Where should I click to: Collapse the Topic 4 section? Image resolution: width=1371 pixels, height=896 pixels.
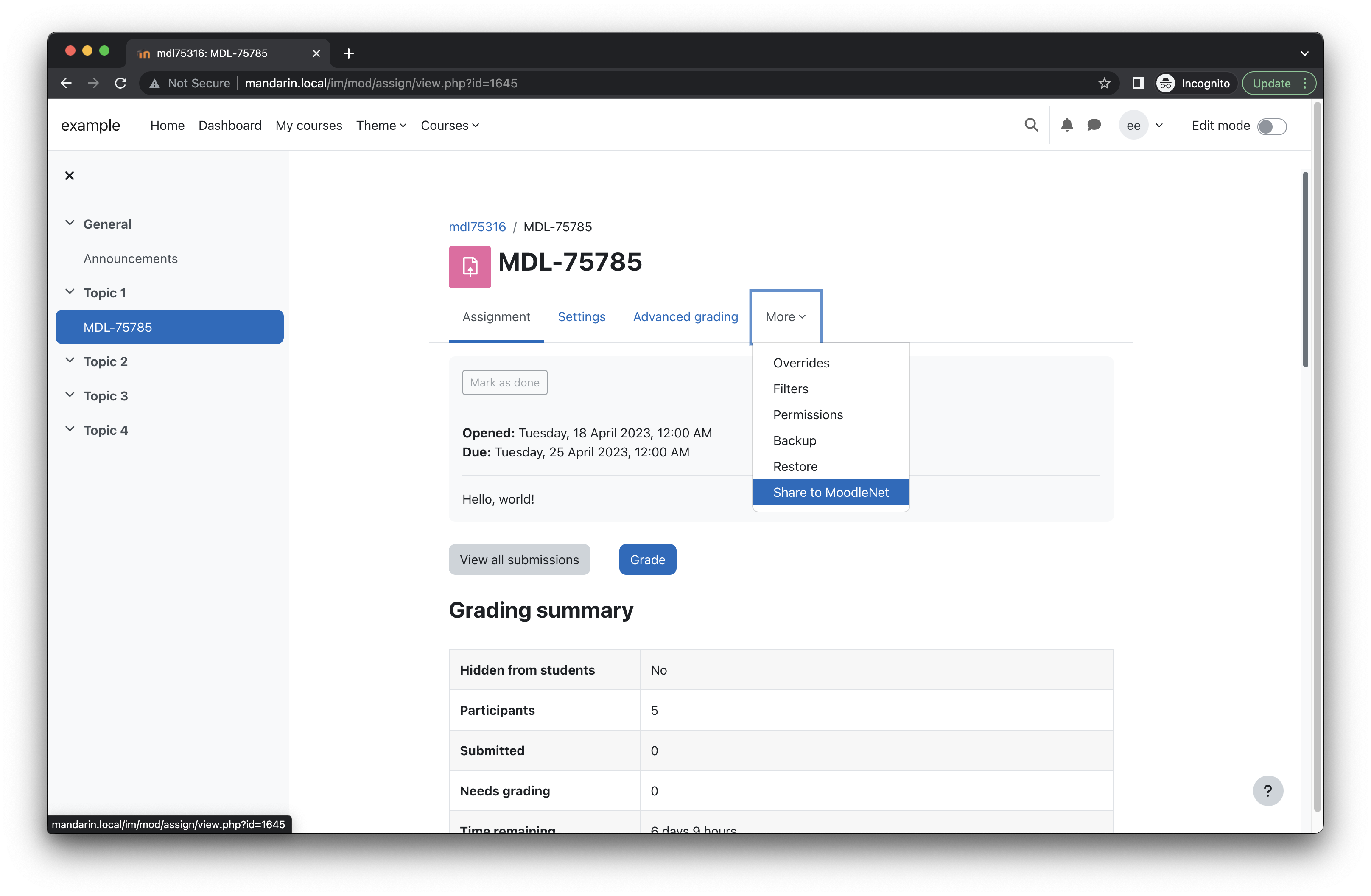tap(70, 429)
